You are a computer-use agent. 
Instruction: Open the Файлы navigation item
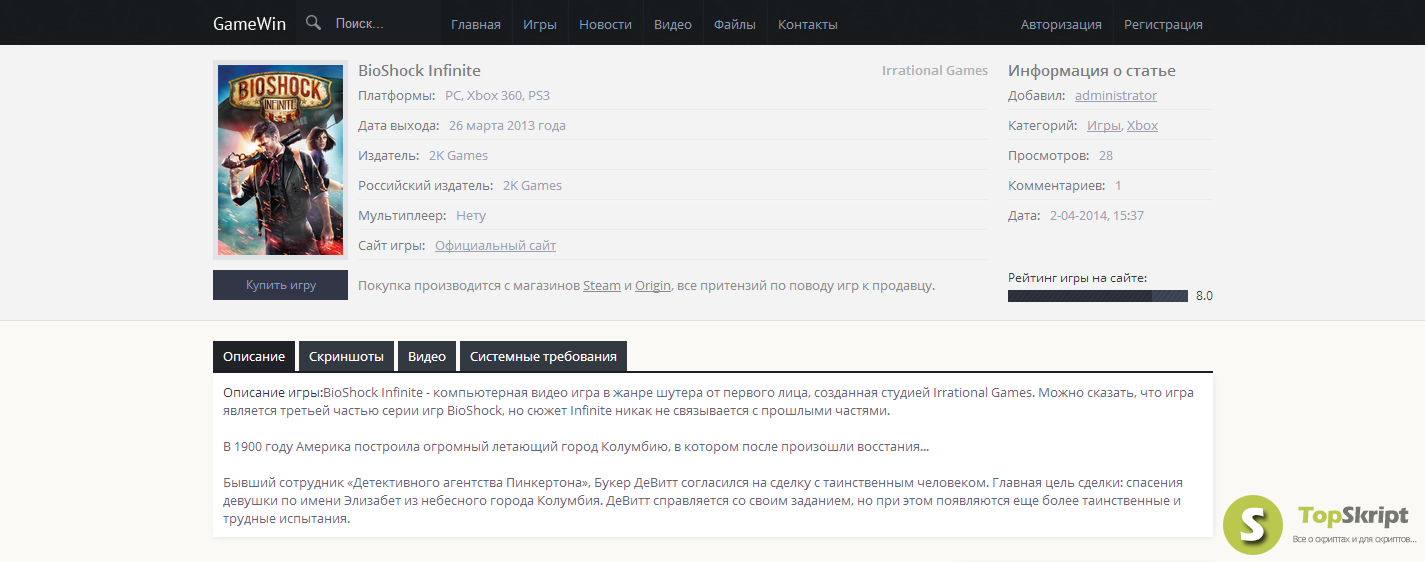[x=735, y=24]
